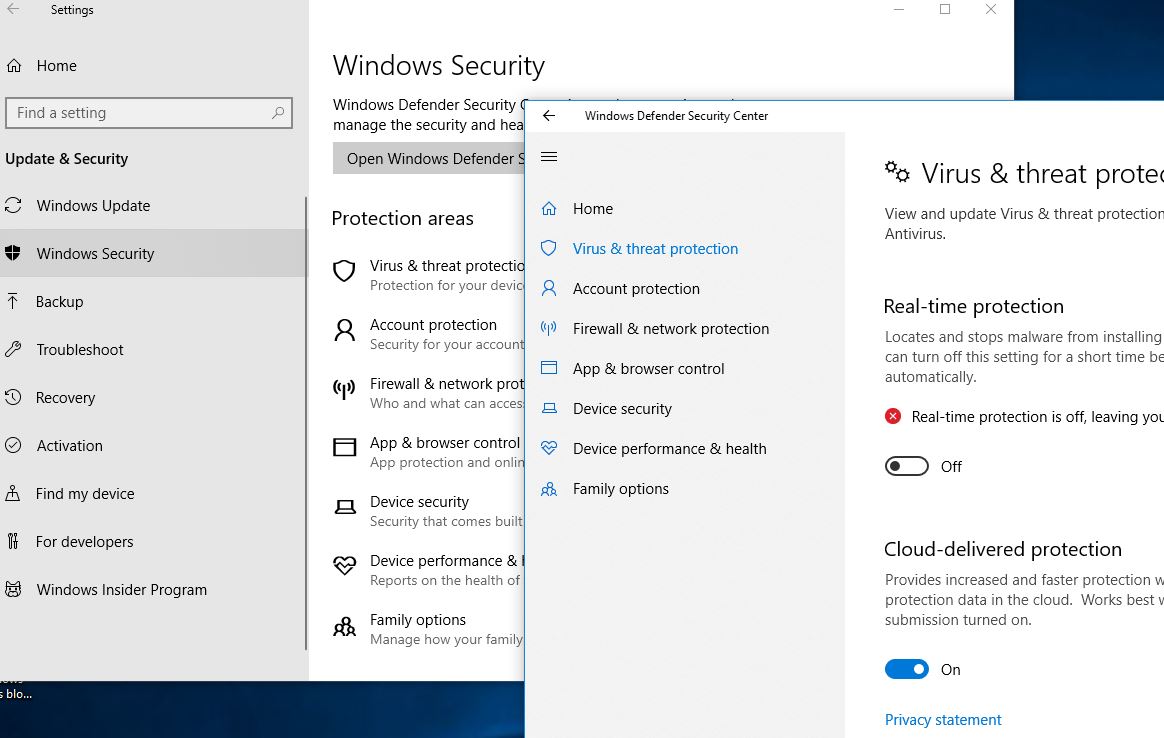Click the App & browser control window icon
This screenshot has height=738, width=1164.
click(548, 368)
